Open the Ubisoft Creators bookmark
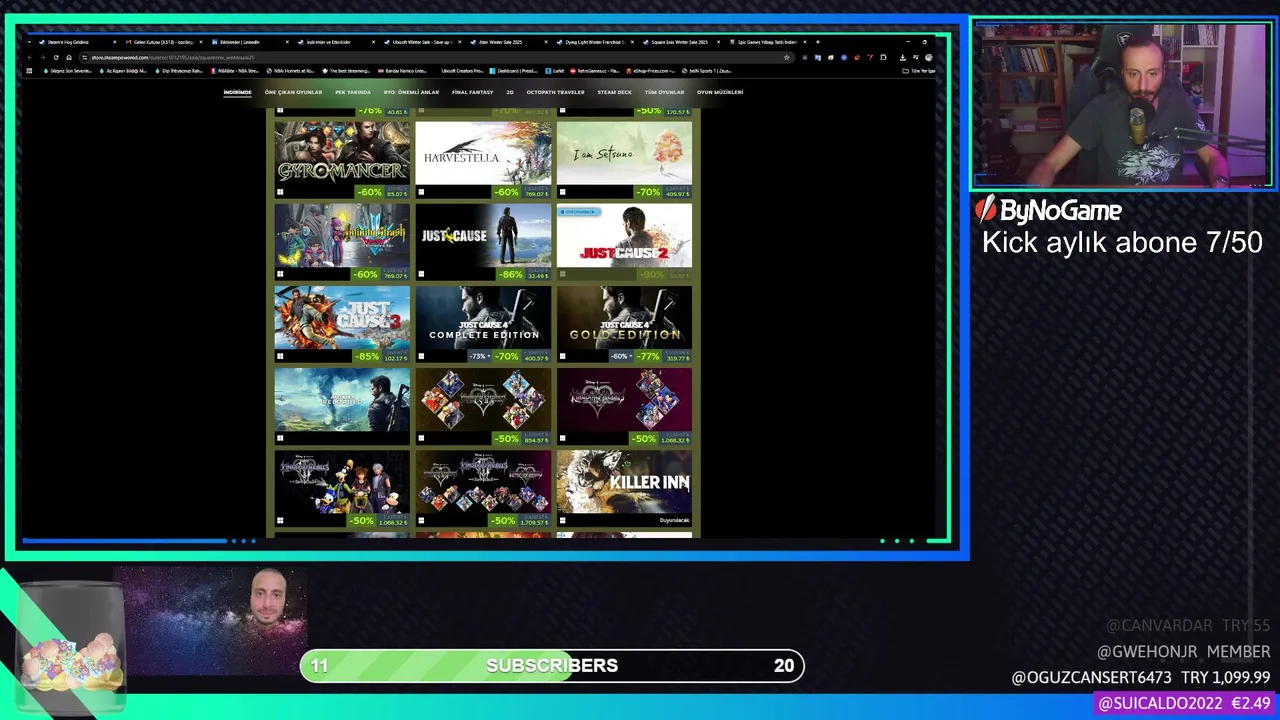Image resolution: width=1280 pixels, height=720 pixels. coord(463,71)
